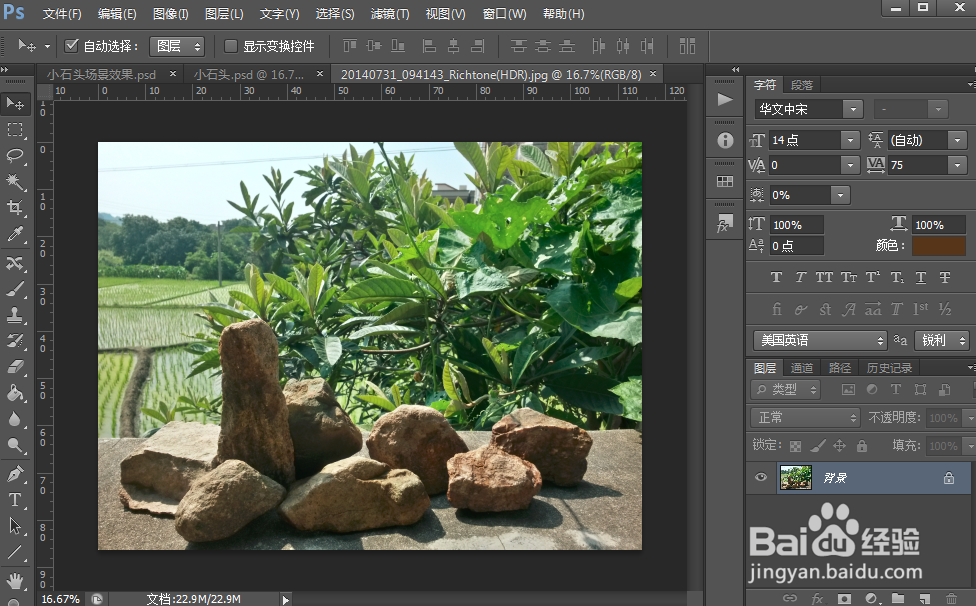This screenshot has height=606, width=976.
Task: Open the Swatches grid panel icon
Action: coord(725,182)
